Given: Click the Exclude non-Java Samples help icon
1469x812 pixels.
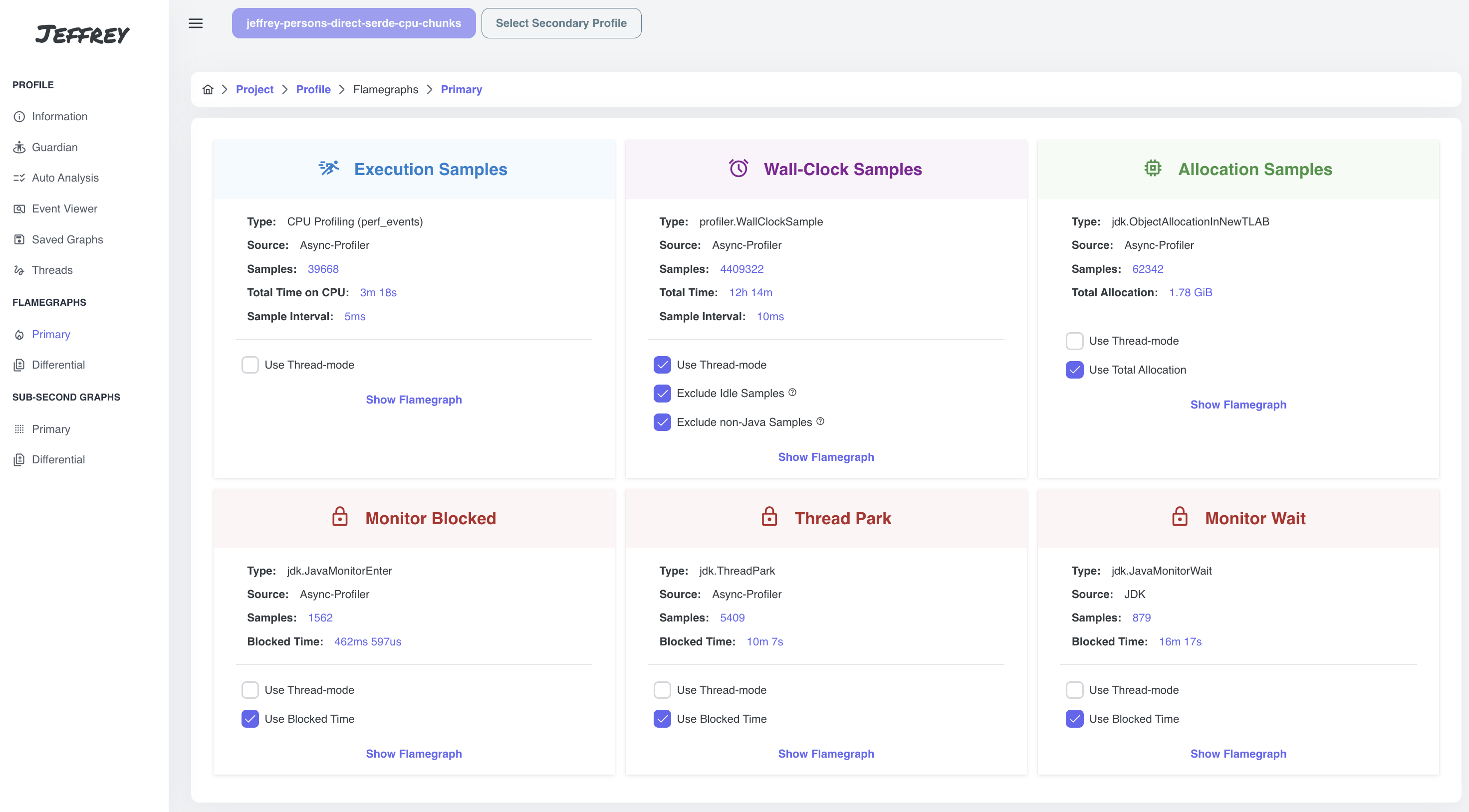Looking at the screenshot, I should (x=820, y=421).
